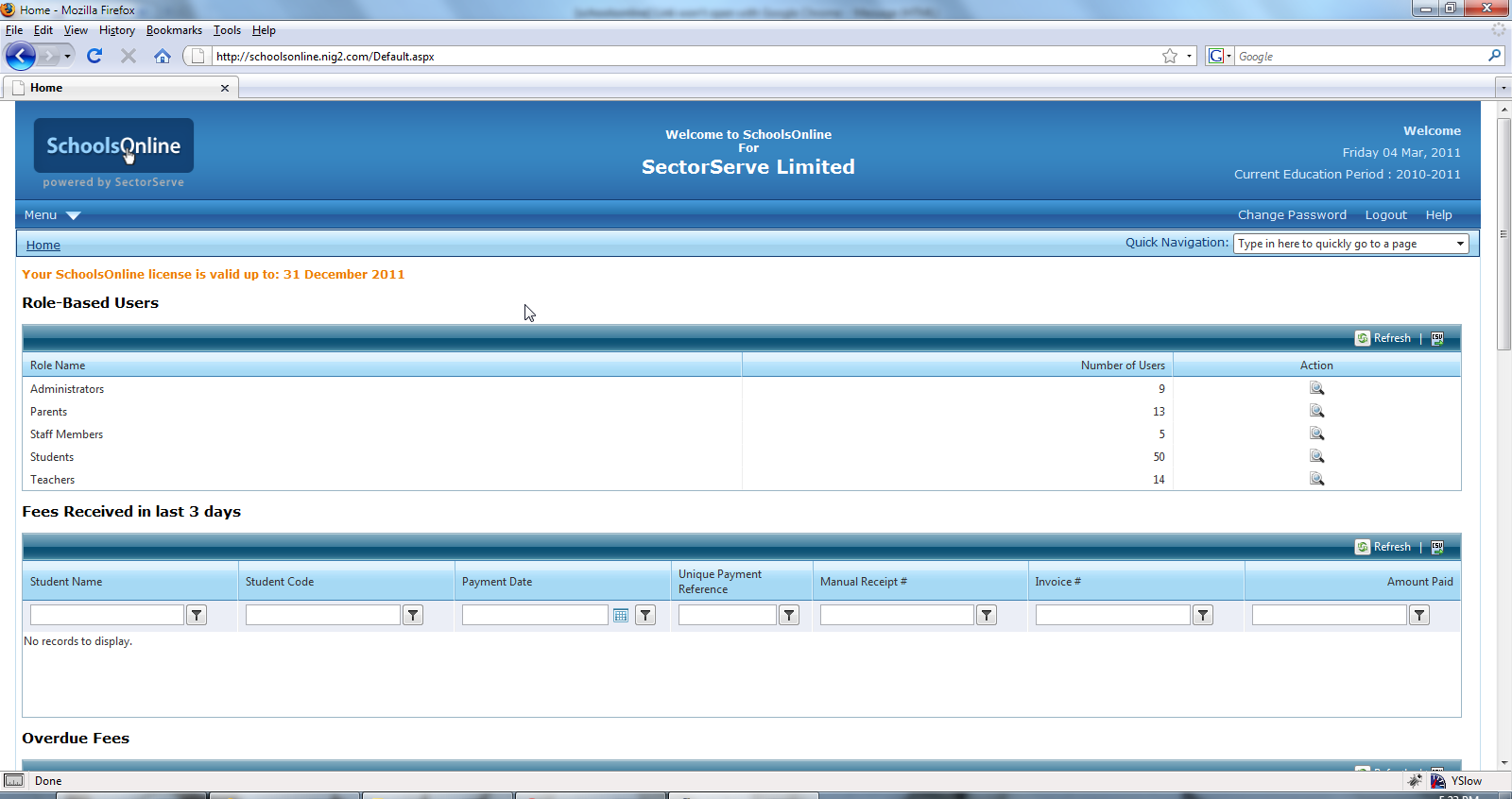Screen dimensions: 1512x799
Task: Click the Home breadcrumb link
Action: (x=43, y=245)
